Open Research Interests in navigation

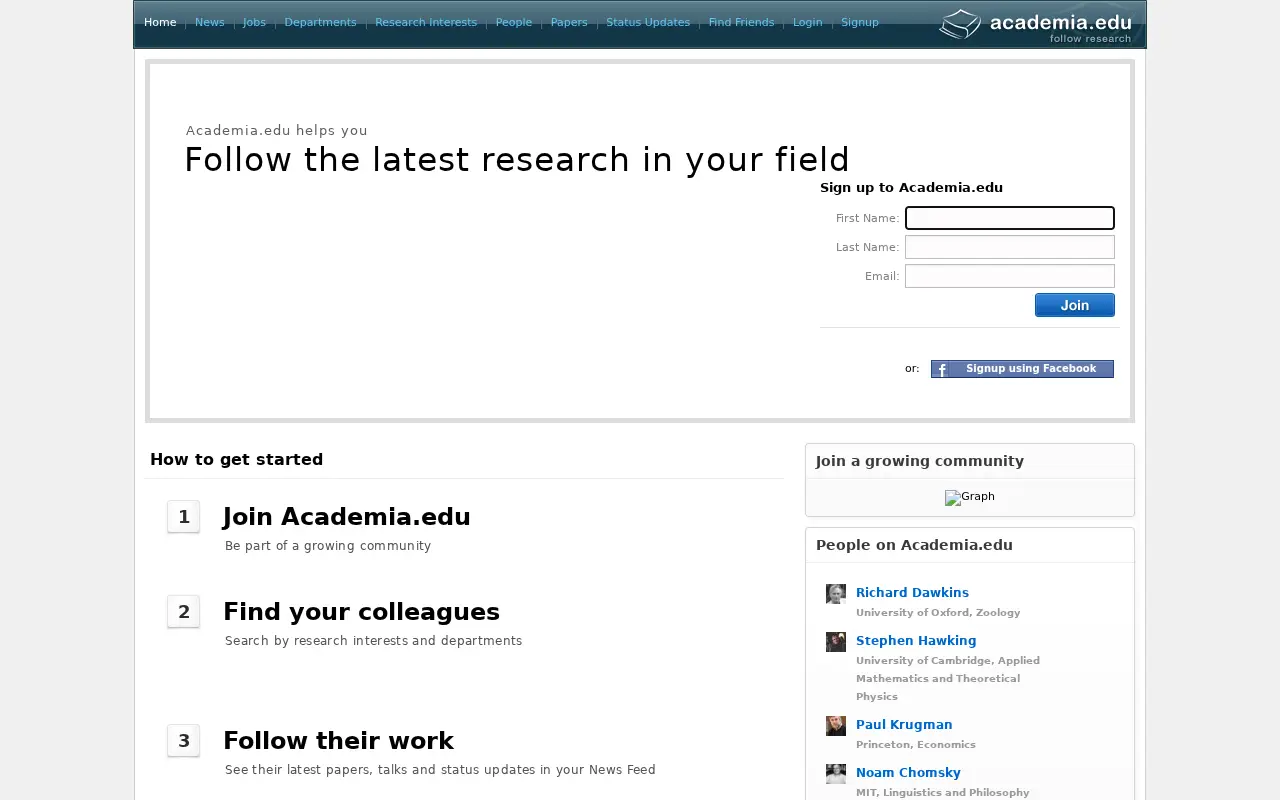[x=426, y=22]
